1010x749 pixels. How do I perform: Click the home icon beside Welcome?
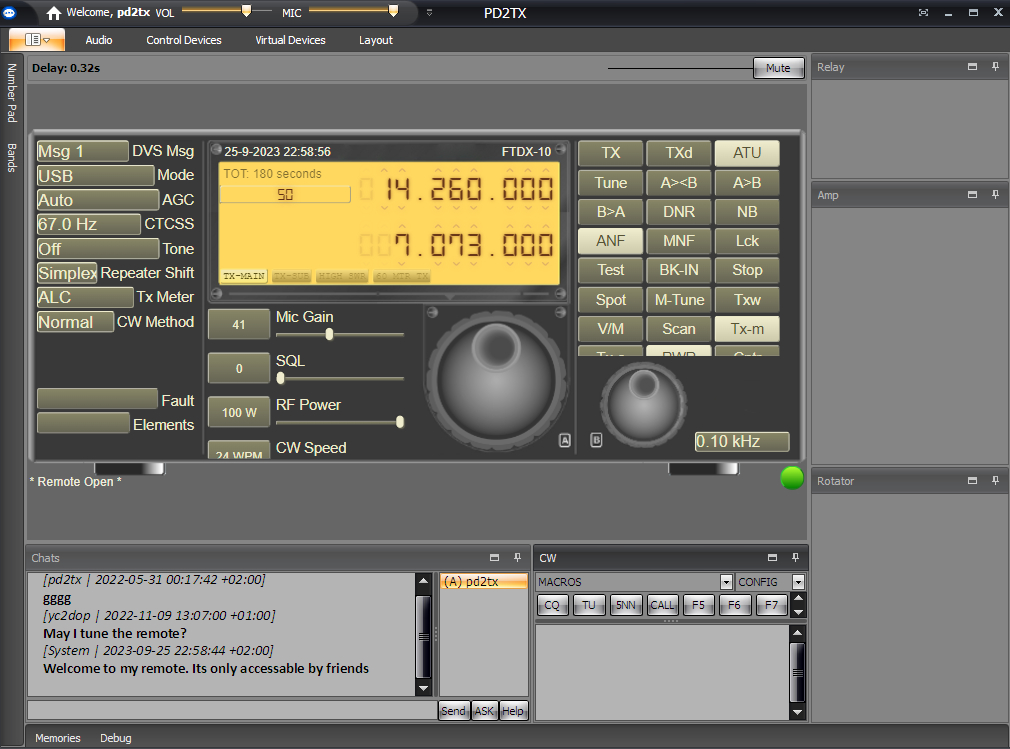54,13
